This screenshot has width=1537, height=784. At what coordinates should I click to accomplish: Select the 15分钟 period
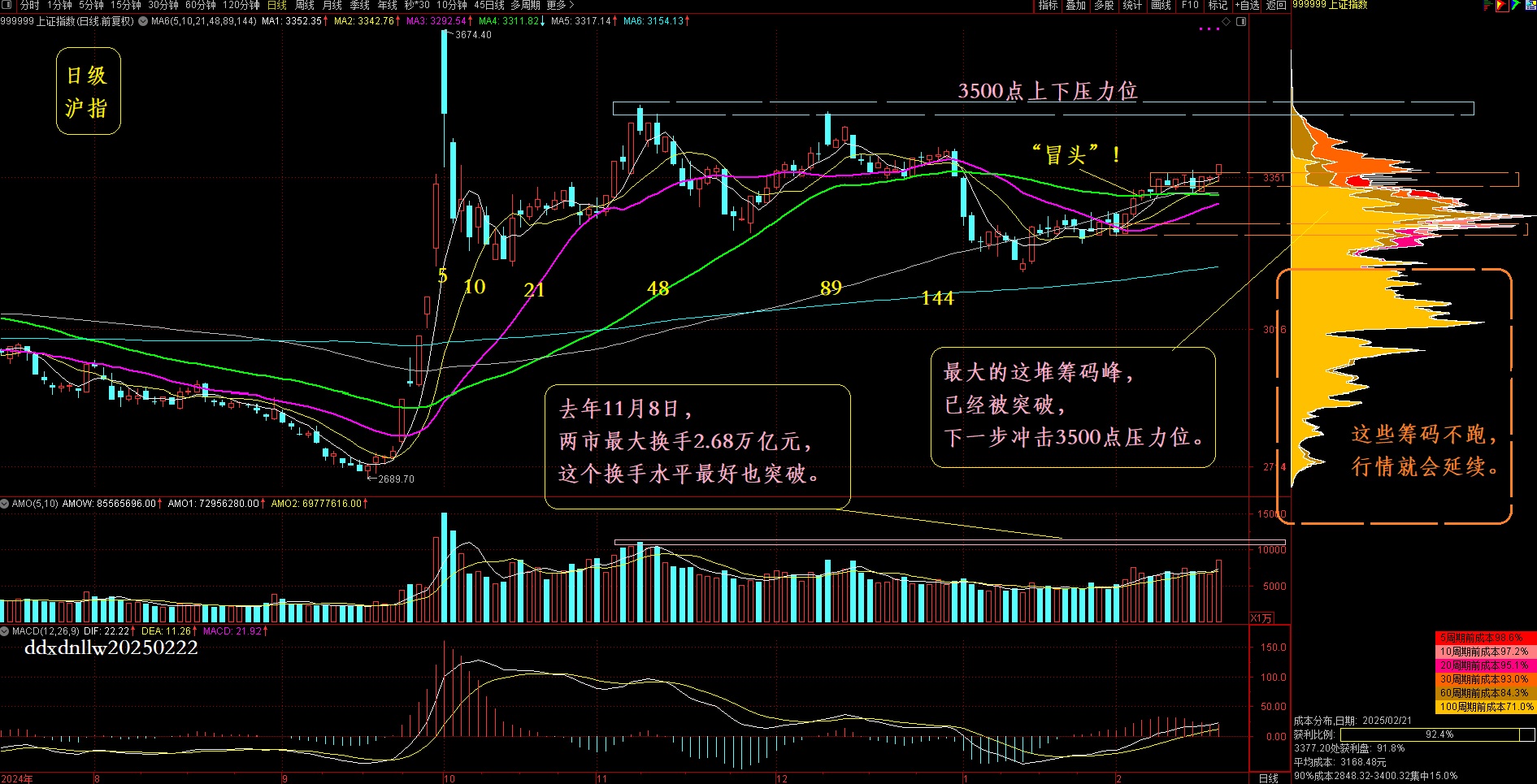pyautogui.click(x=126, y=5)
